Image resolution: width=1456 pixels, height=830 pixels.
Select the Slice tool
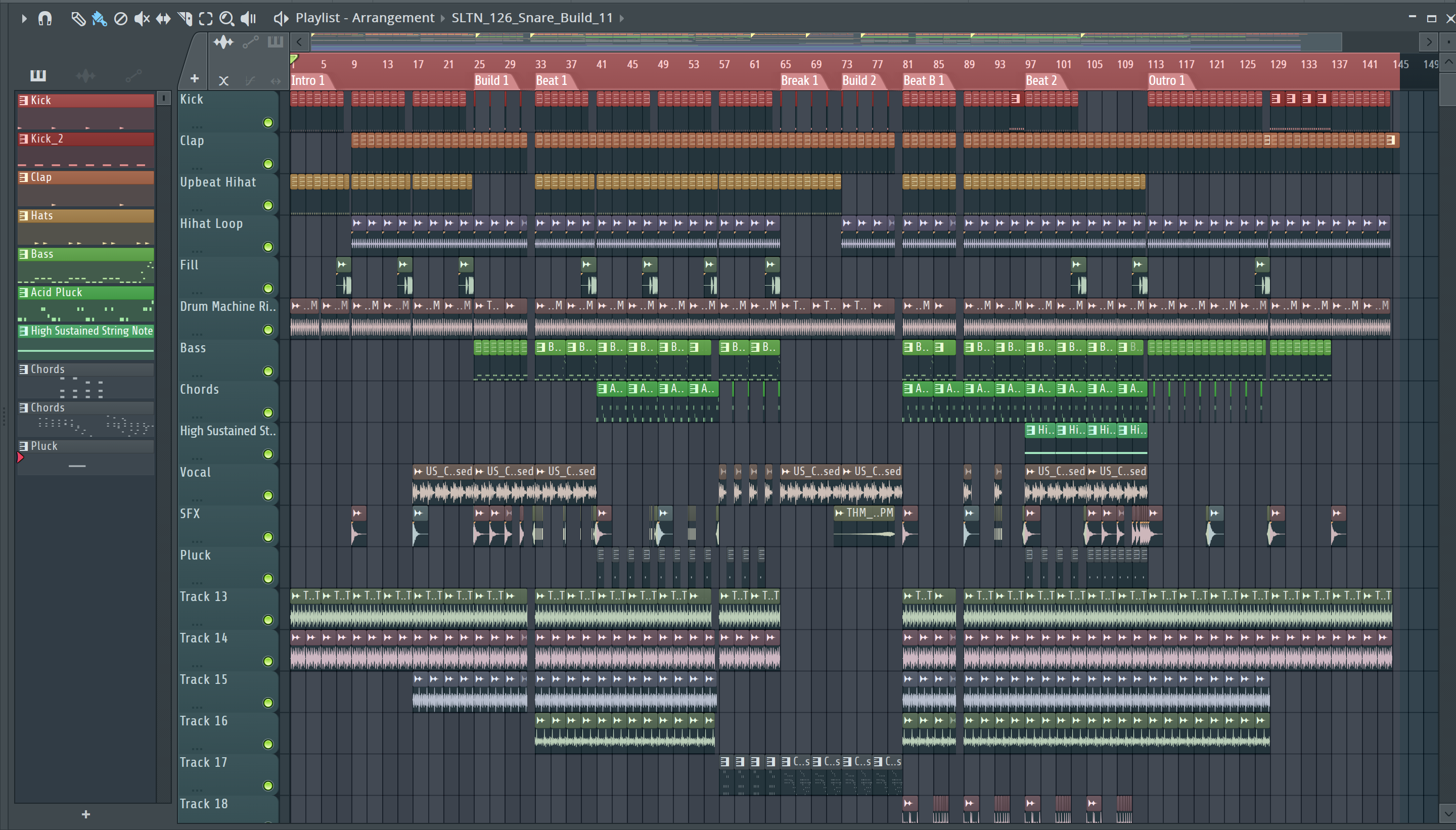185,19
